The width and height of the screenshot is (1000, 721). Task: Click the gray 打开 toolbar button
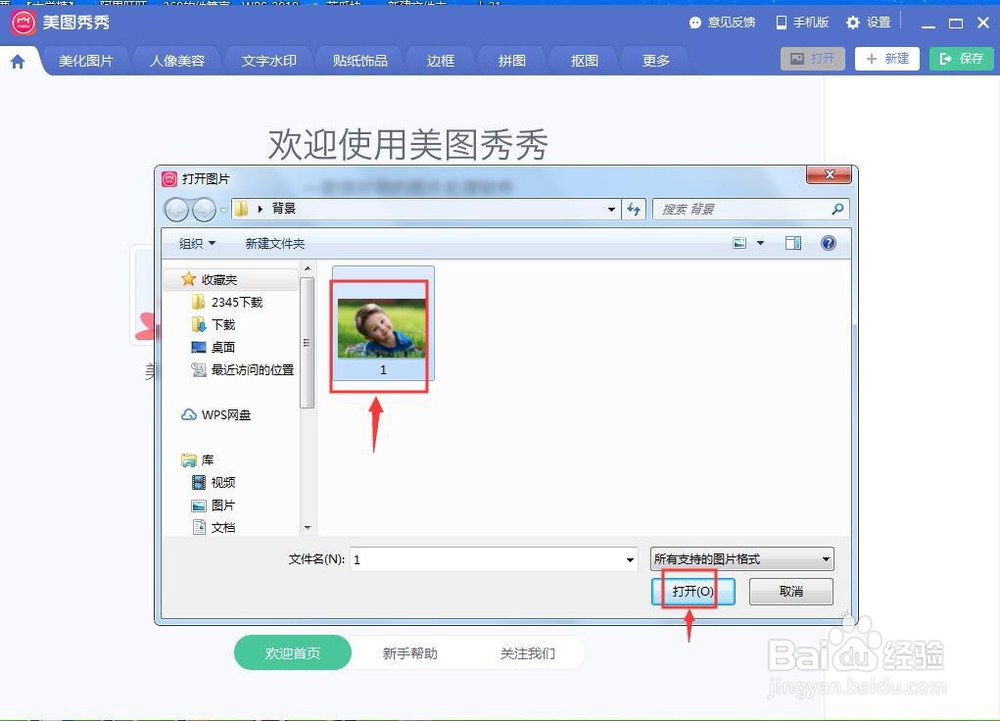tap(812, 59)
